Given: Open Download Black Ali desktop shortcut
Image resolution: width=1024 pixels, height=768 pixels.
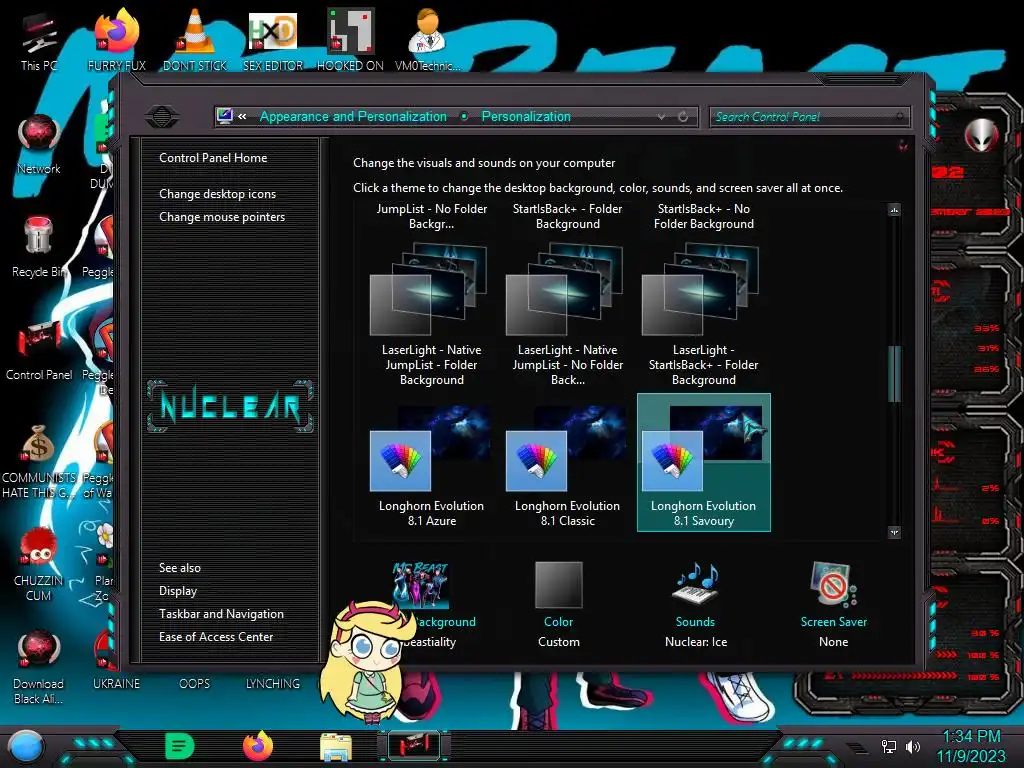Looking at the screenshot, I should point(39,667).
